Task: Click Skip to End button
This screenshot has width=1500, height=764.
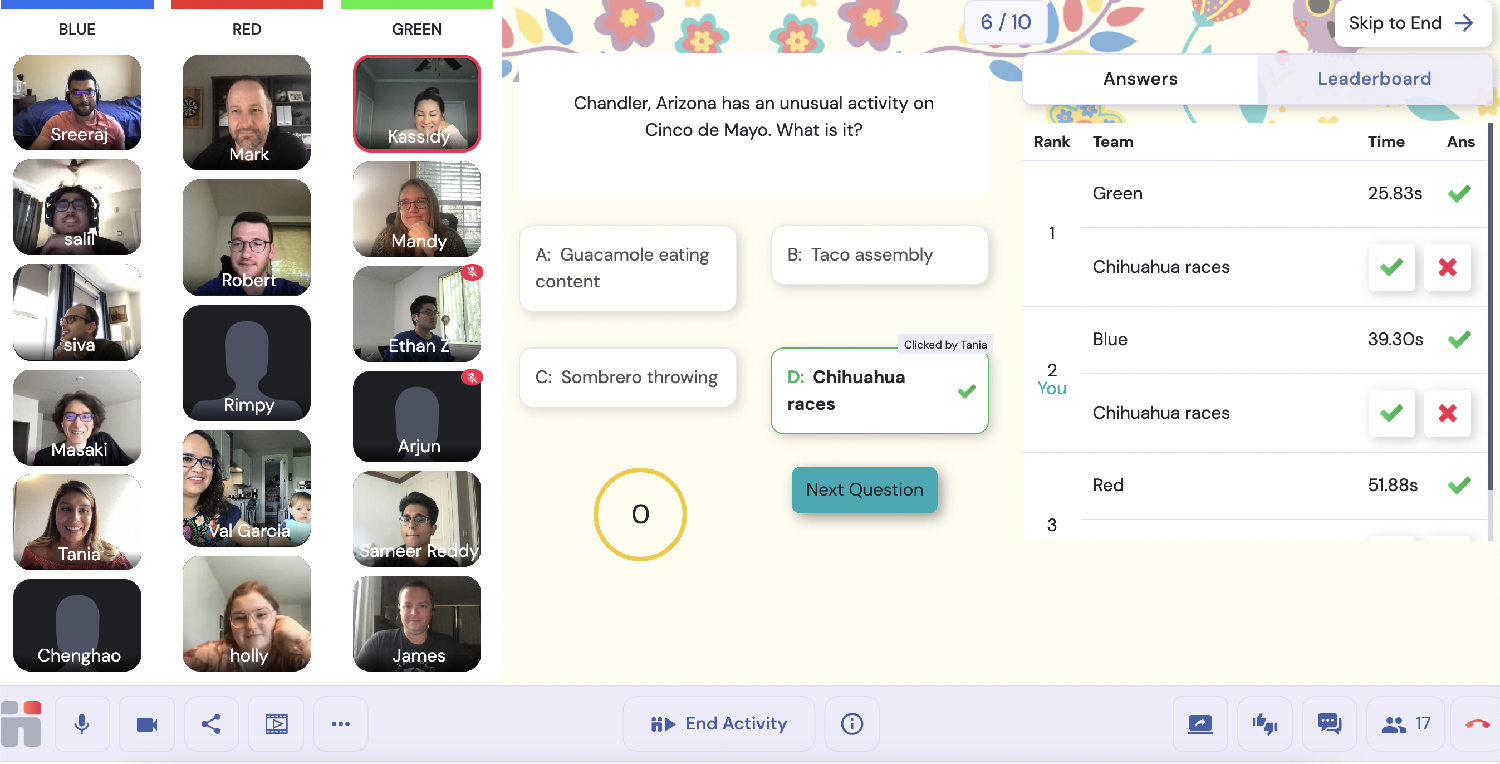Action: click(1411, 23)
